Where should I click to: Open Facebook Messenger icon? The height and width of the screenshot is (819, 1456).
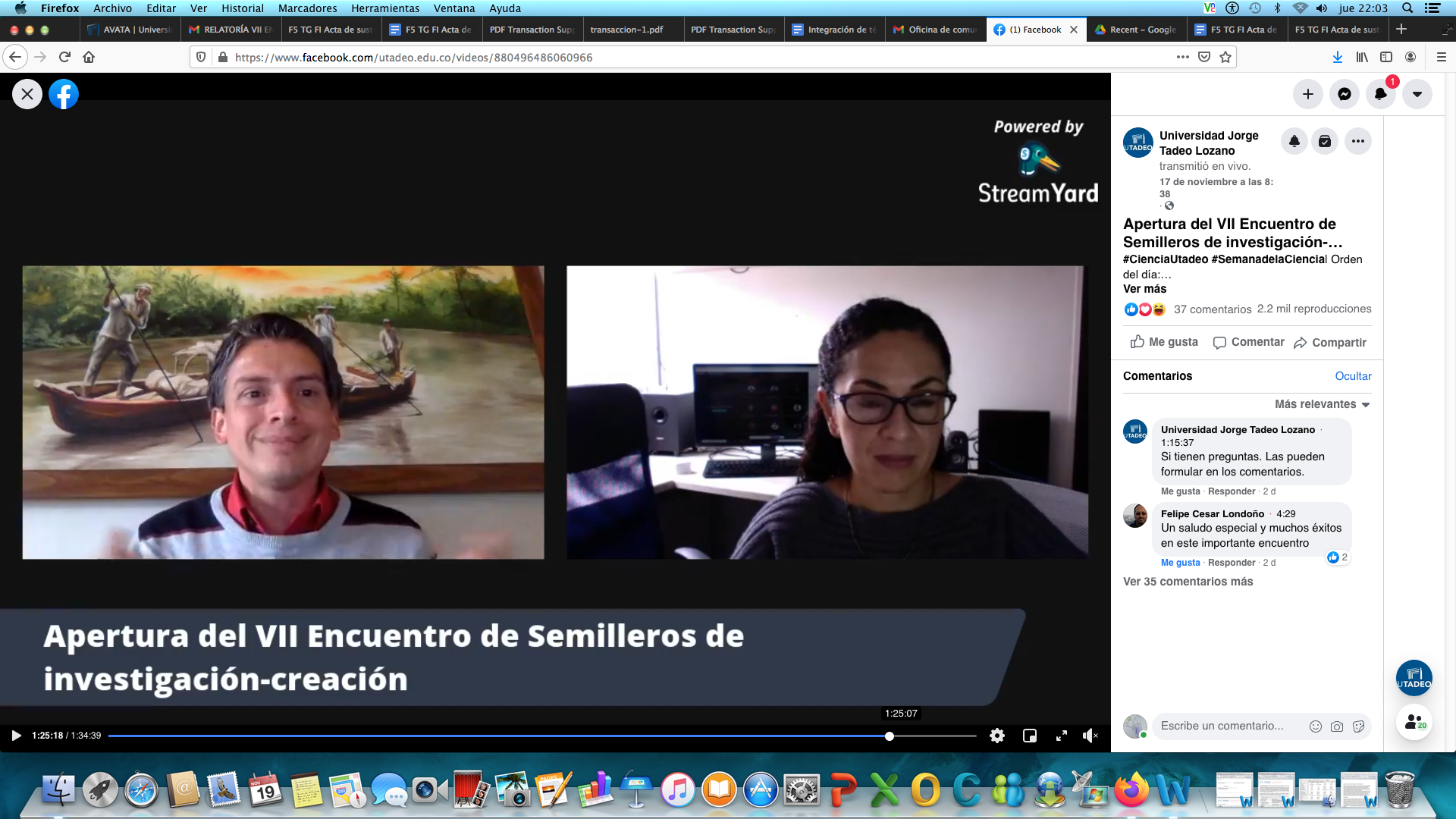coord(1344,94)
